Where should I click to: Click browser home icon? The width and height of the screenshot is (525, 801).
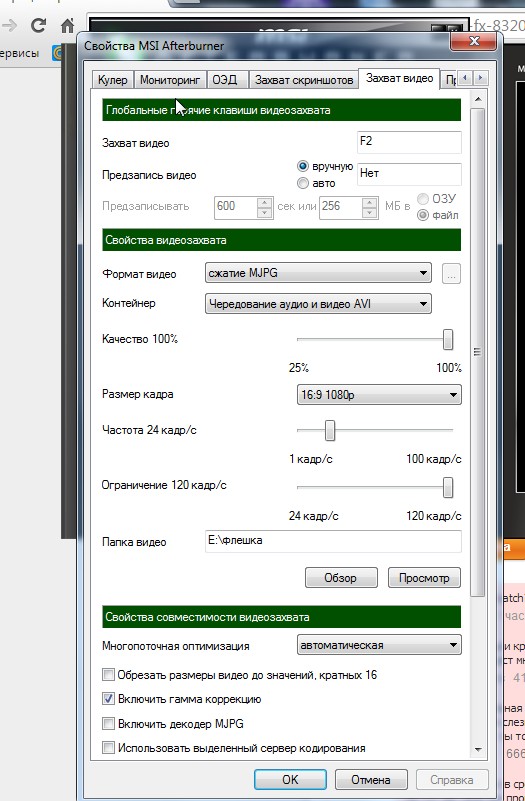[67, 25]
